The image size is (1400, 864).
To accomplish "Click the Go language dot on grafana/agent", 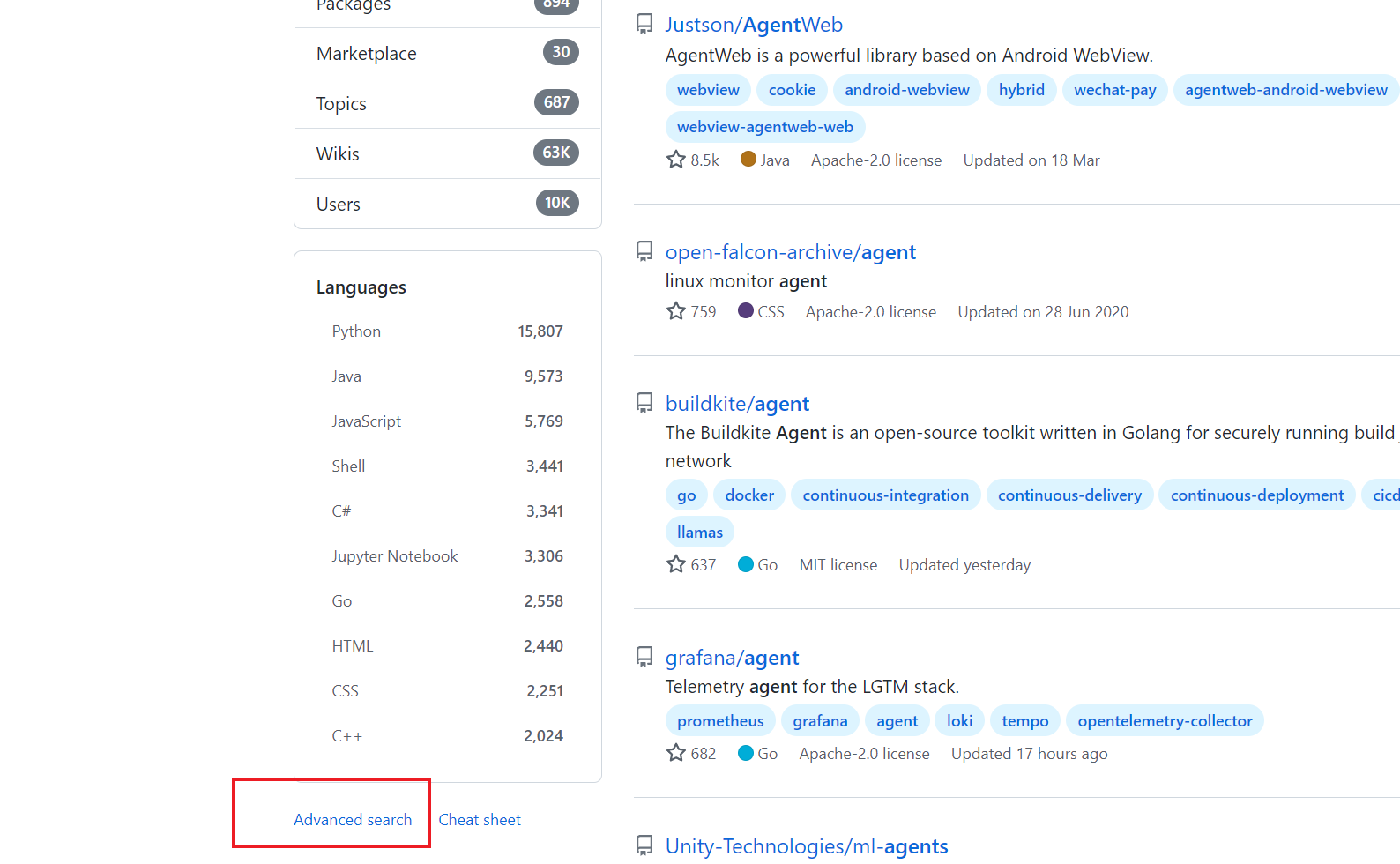I will [x=746, y=752].
